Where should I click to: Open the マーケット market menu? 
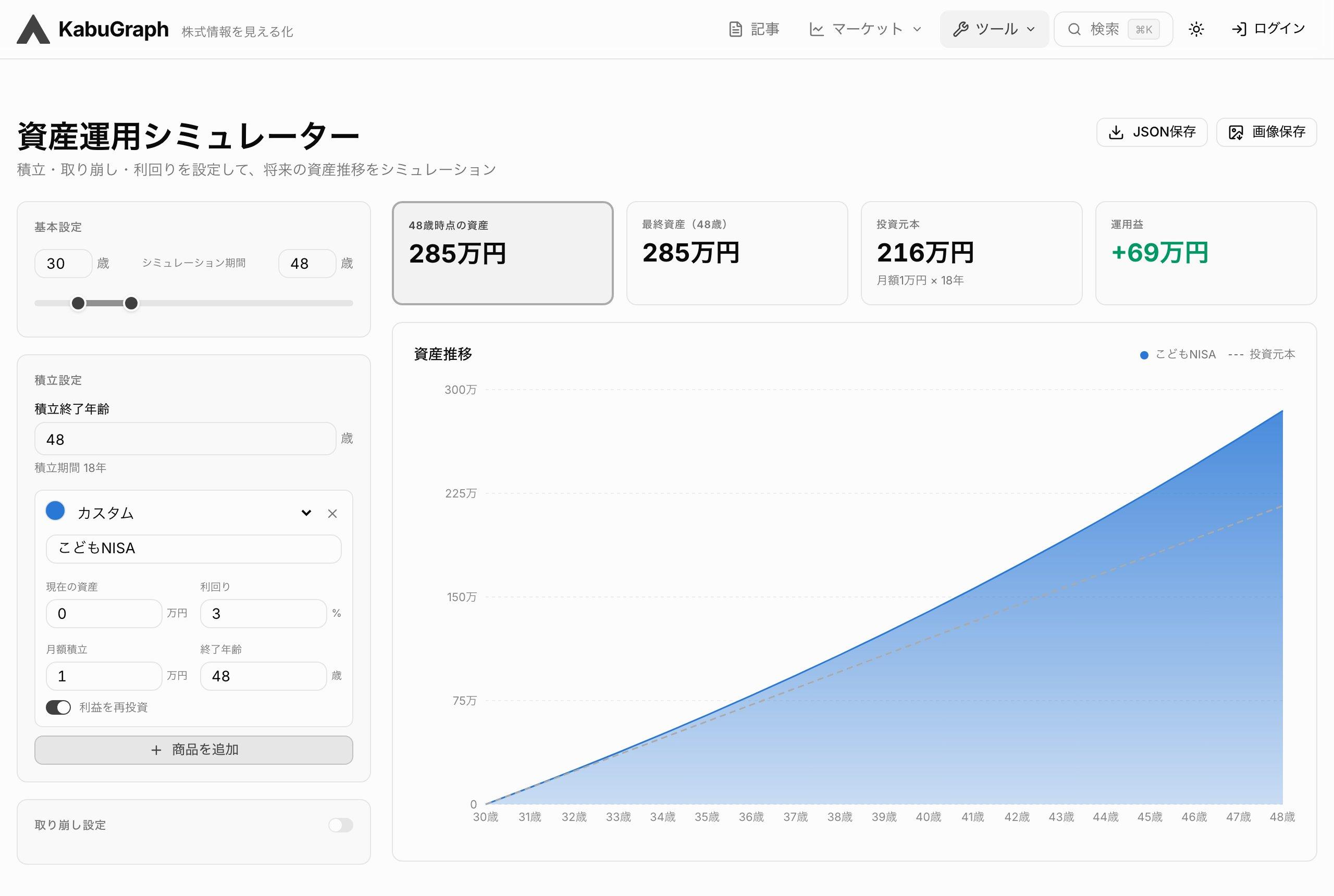(866, 29)
